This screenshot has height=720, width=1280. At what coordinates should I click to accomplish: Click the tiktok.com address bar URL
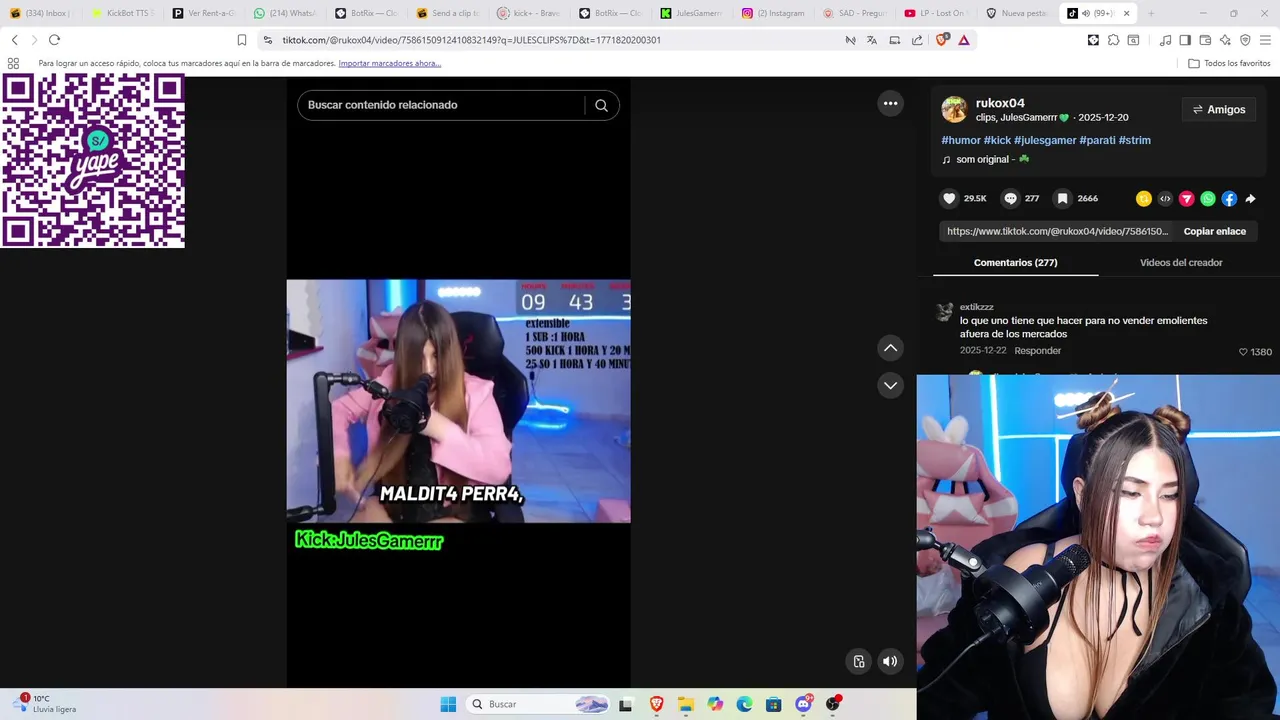pos(471,40)
